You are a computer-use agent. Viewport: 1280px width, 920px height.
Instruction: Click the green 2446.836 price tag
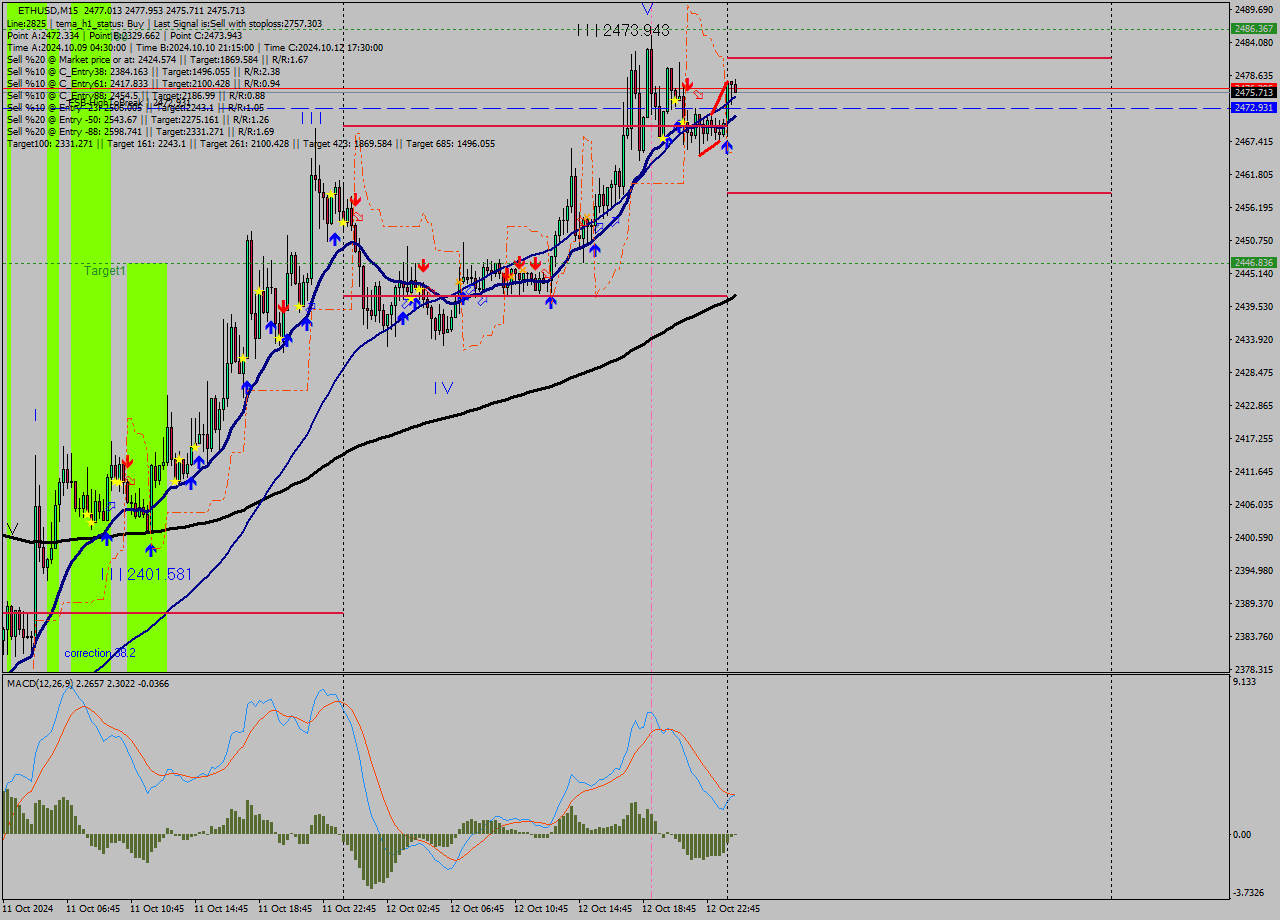pyautogui.click(x=1254, y=262)
